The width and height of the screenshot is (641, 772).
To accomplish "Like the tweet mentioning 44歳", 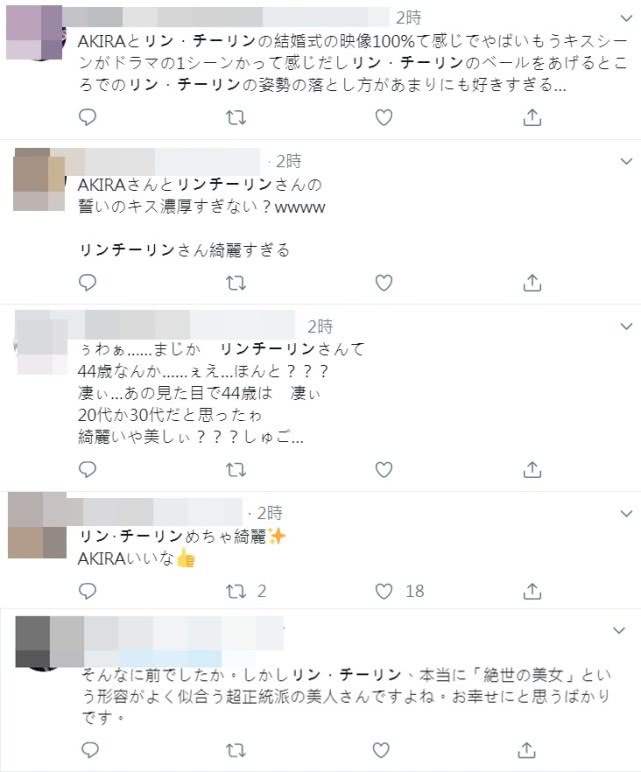I will point(384,470).
